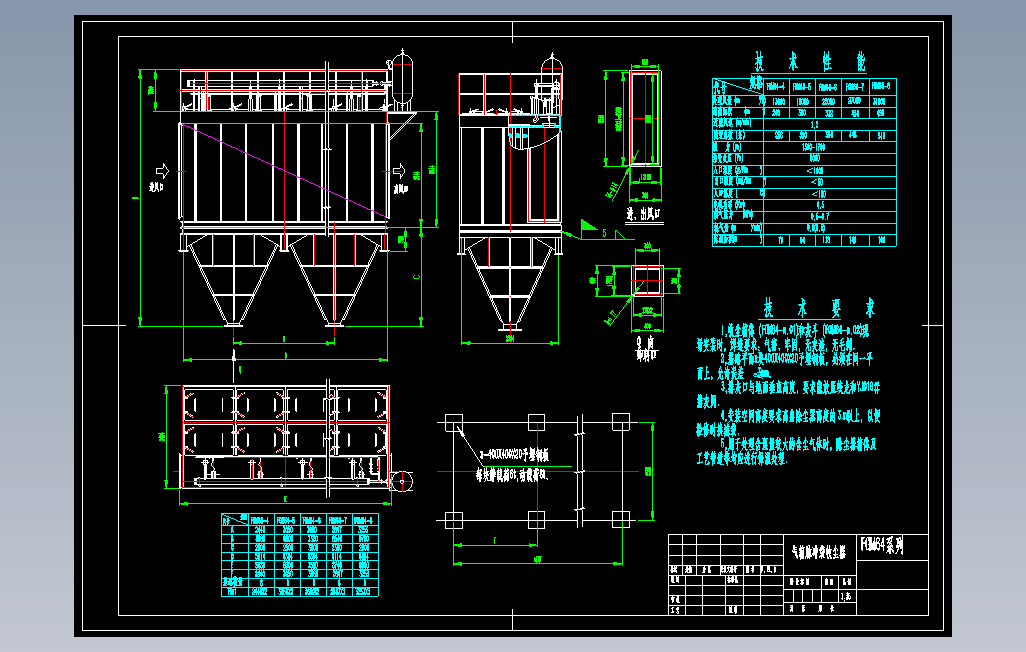Select the square ash outlet flange detail
1026x652 pixels.
[x=648, y=281]
